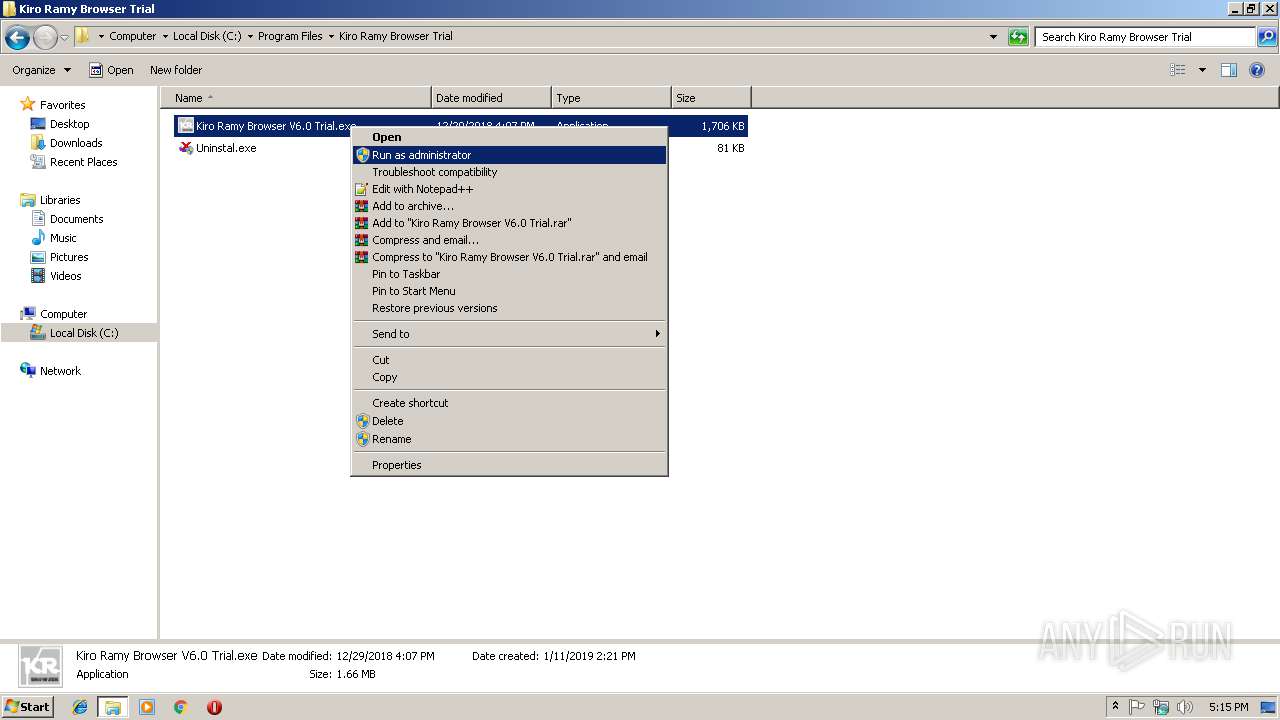The image size is (1280, 720).
Task: Click the Program Files breadcrumb segment
Action: pos(290,36)
